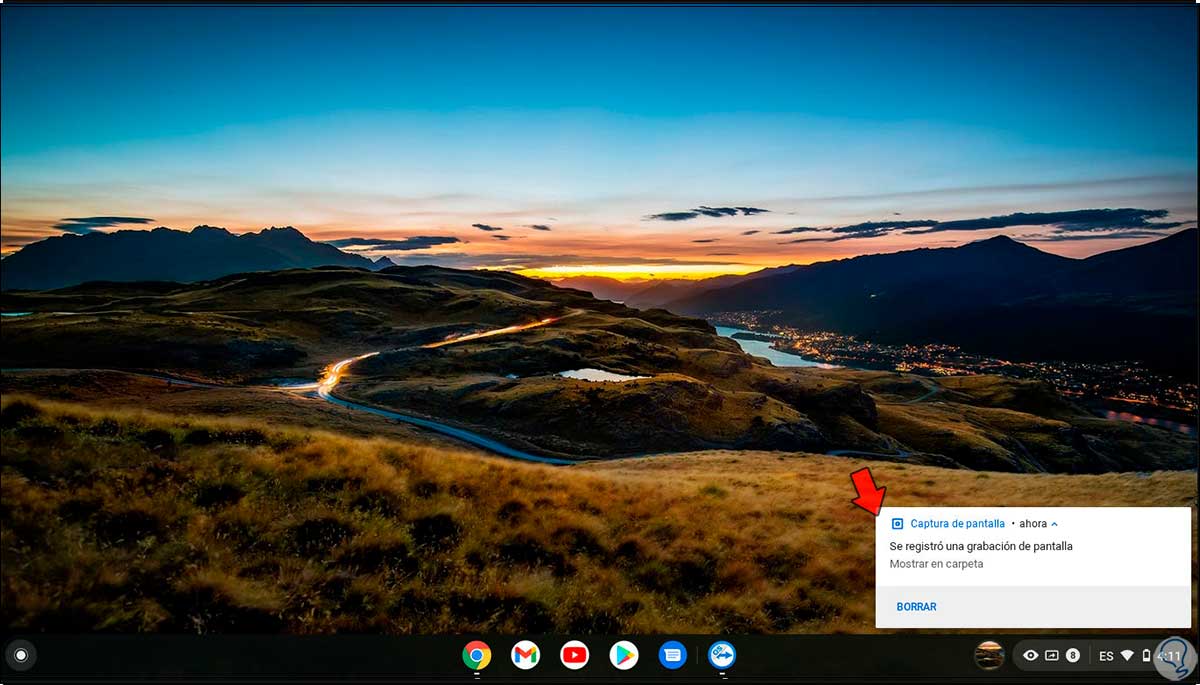The width and height of the screenshot is (1200, 685).
Task: Open the notification counter badge showing 8
Action: coord(1073,656)
